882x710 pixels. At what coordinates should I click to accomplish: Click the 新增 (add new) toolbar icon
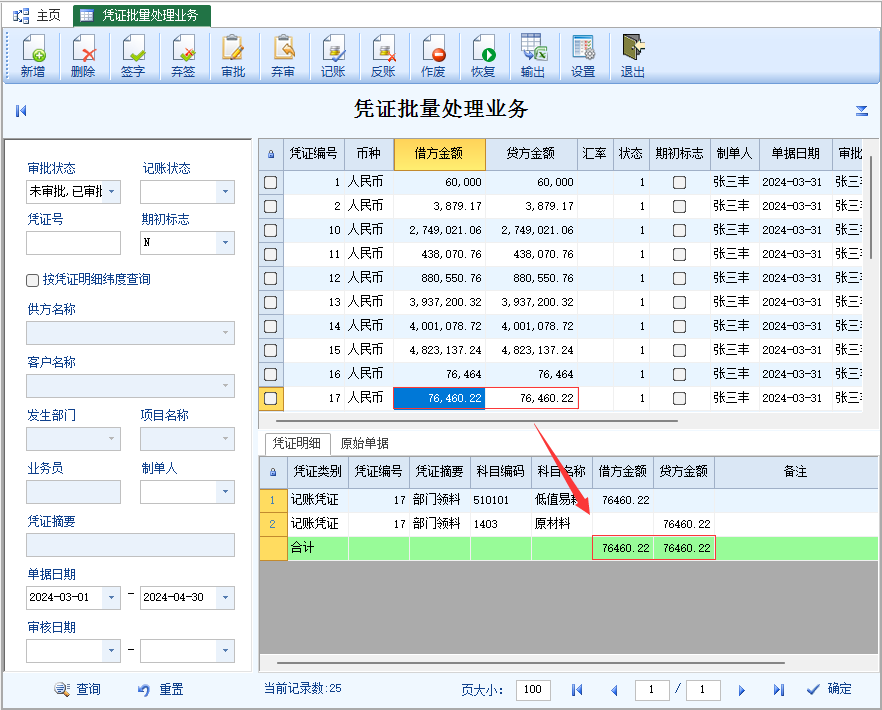coord(33,56)
